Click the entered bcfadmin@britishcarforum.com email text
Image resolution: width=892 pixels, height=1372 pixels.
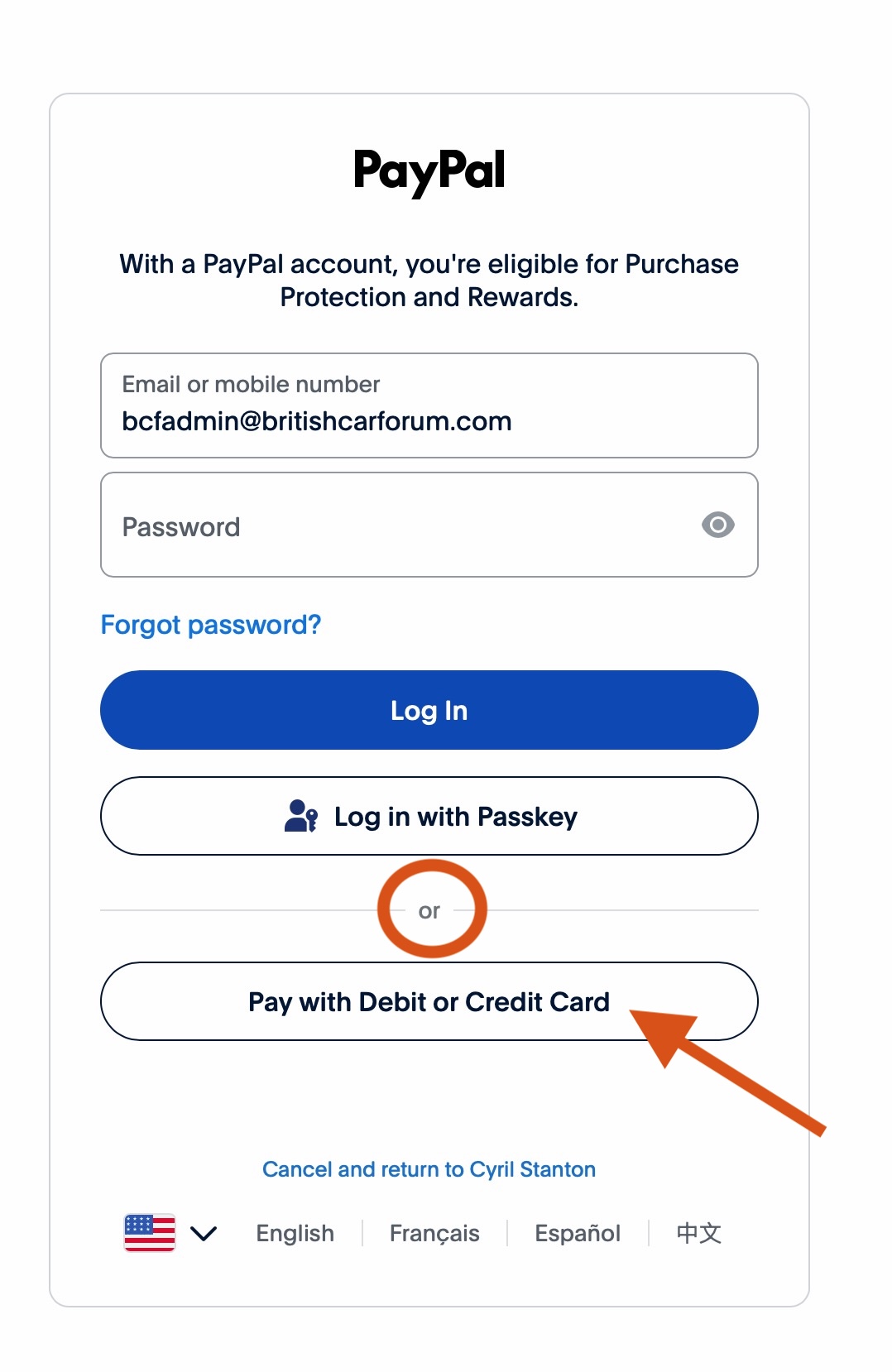point(317,421)
